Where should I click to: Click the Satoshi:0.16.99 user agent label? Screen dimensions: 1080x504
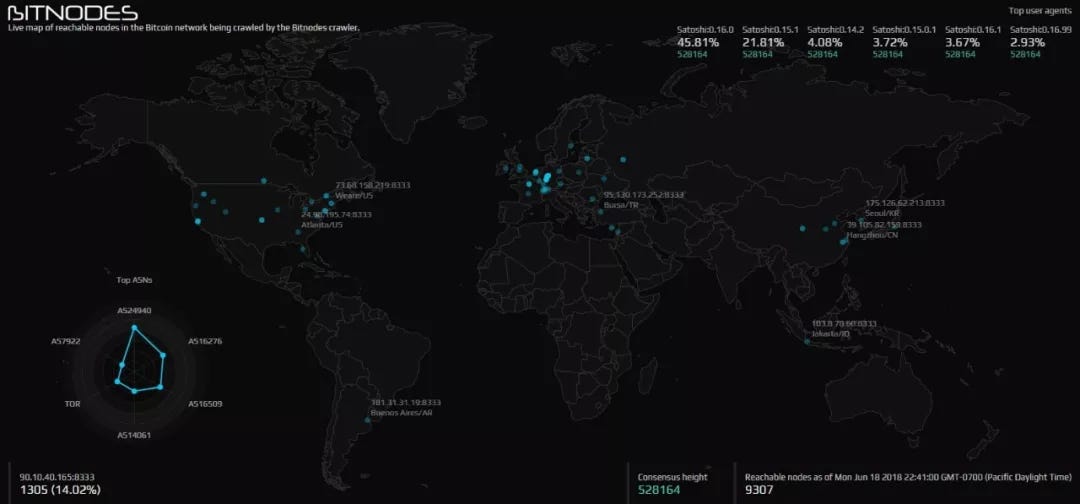(x=1040, y=30)
